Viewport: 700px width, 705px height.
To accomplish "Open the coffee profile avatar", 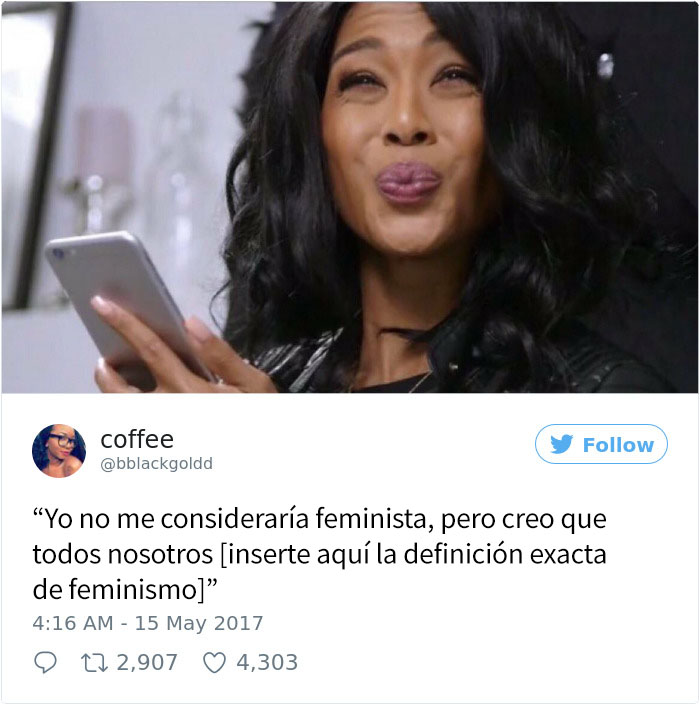I will [59, 451].
